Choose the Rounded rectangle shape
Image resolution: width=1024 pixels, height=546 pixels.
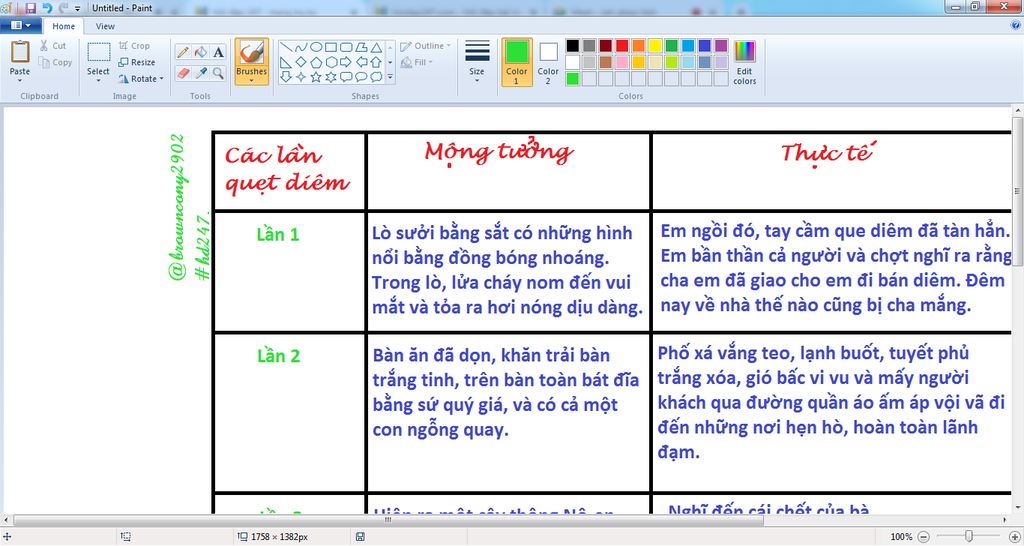(x=345, y=47)
